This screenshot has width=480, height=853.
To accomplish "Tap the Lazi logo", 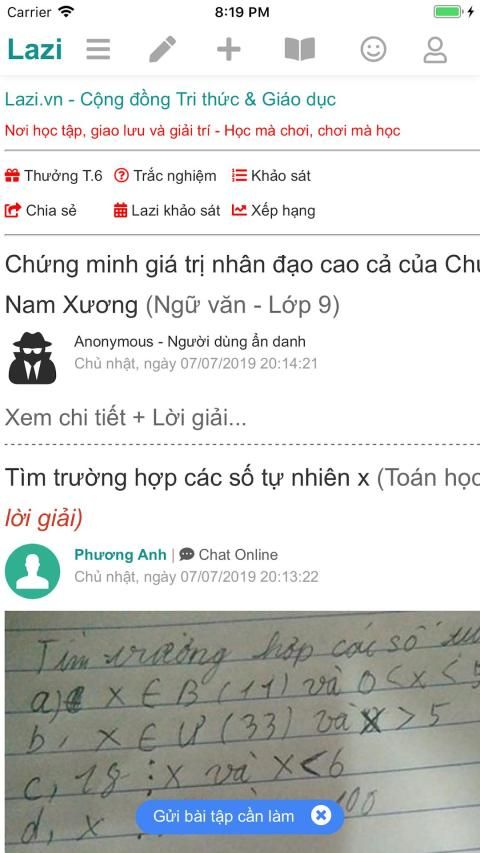I will (x=35, y=50).
